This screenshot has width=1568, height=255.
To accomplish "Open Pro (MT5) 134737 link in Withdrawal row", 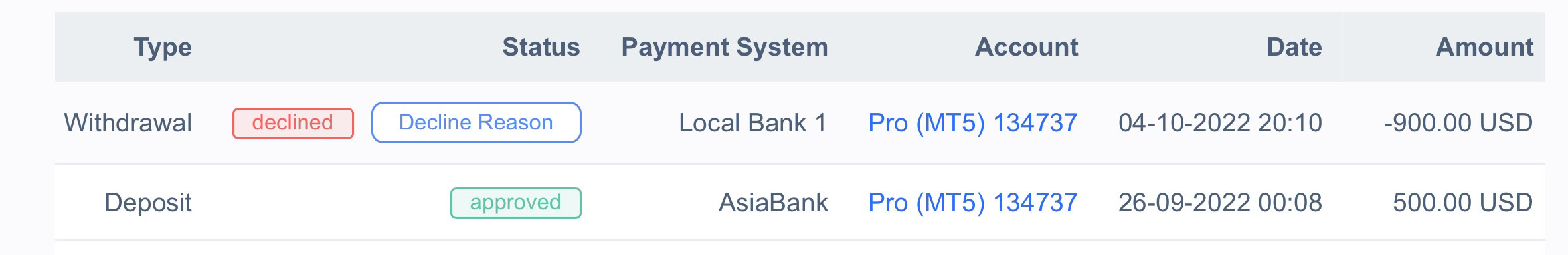I will [x=973, y=123].
